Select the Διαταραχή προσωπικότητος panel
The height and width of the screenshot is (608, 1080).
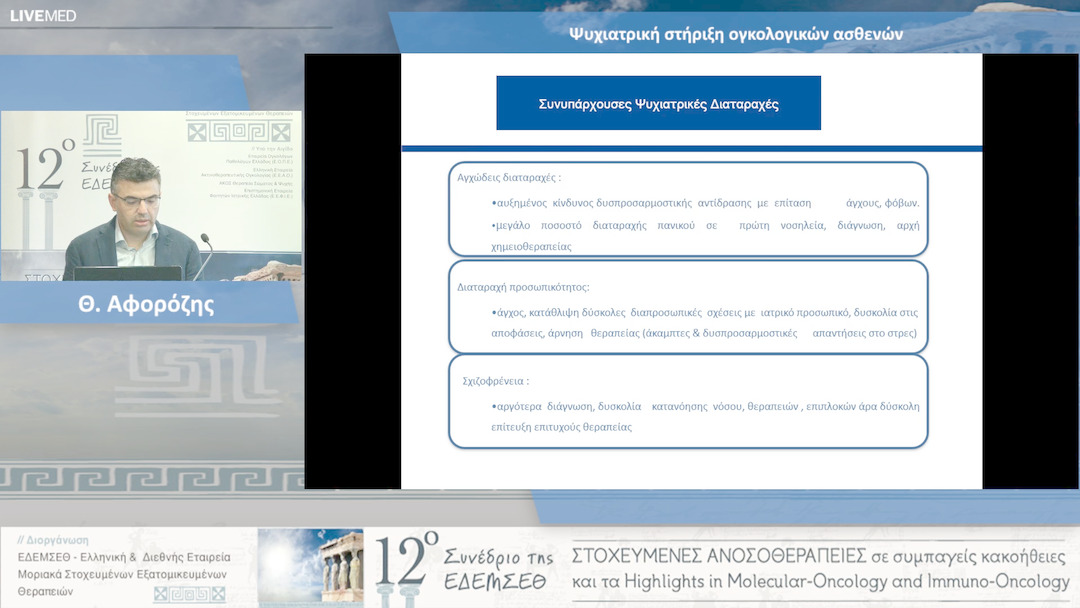(688, 306)
